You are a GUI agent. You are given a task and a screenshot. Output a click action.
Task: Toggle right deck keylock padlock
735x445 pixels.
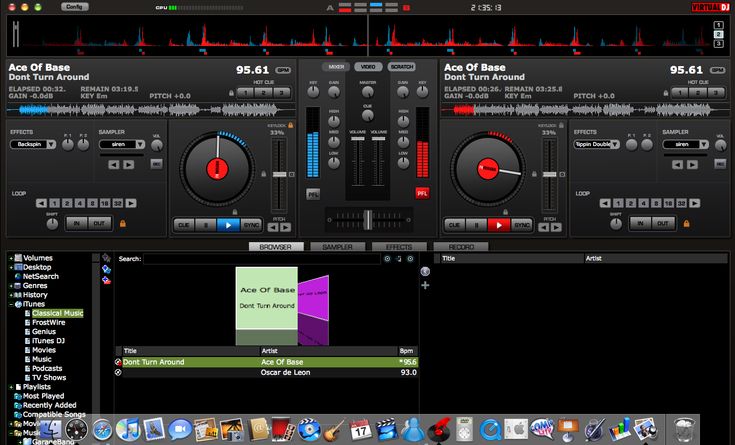tap(561, 125)
